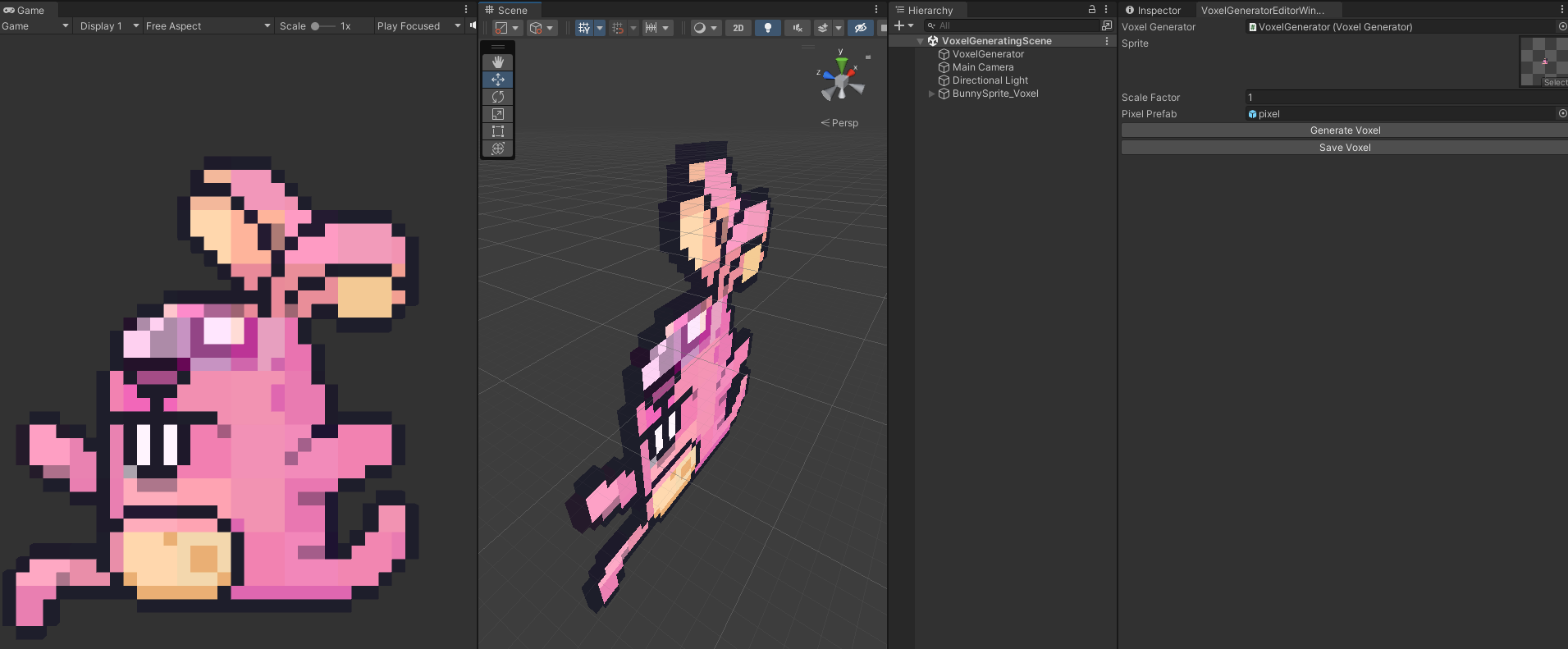The height and width of the screenshot is (649, 1568).
Task: Select the Rect tool
Action: click(x=497, y=131)
